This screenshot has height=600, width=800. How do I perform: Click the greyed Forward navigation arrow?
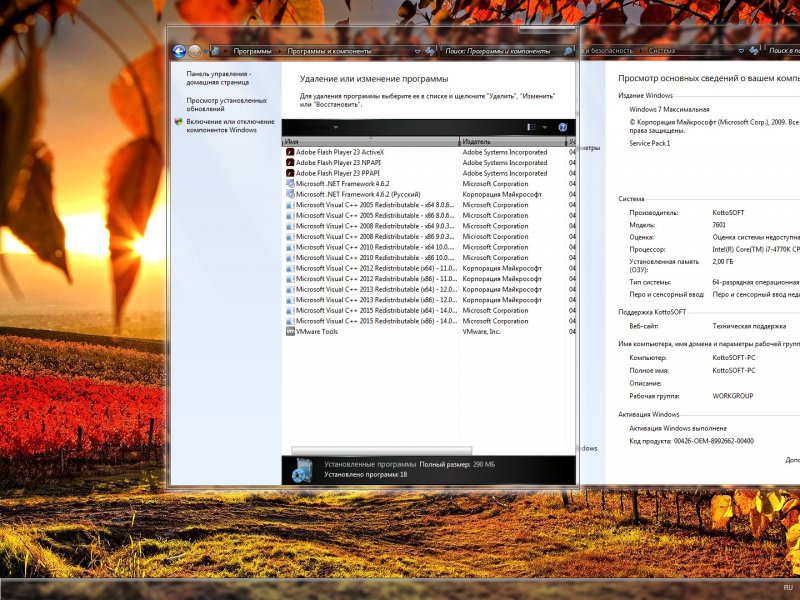194,51
